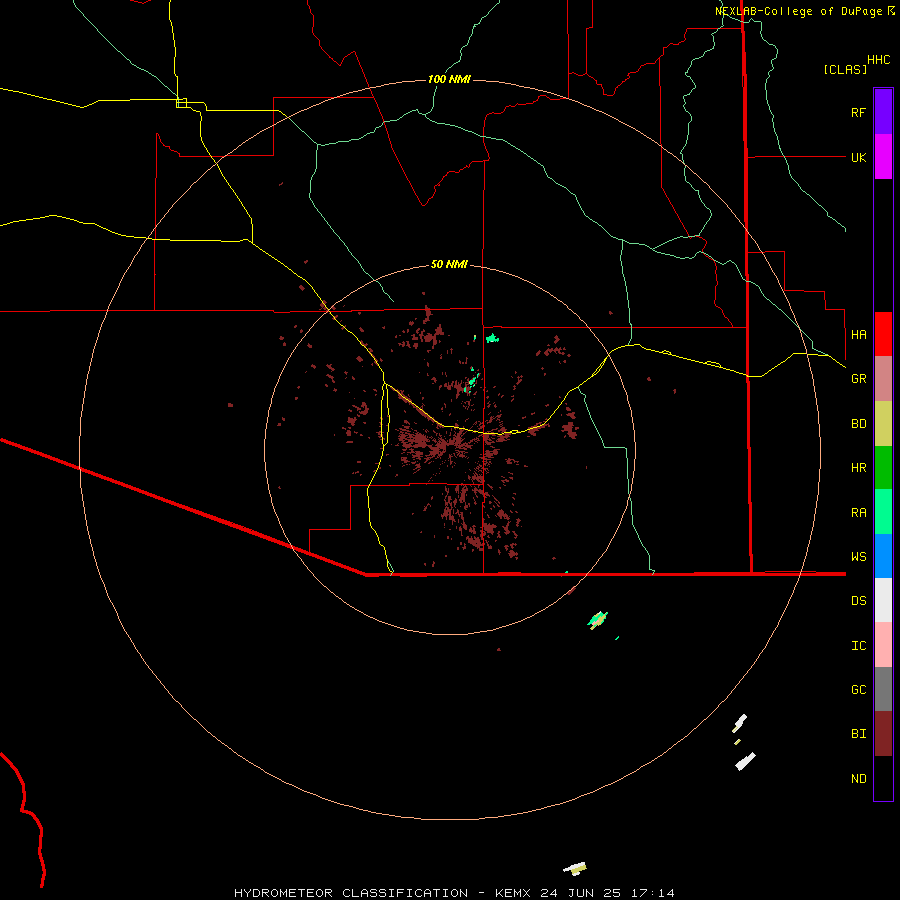Click the [CLAS] label above the legend
The width and height of the screenshot is (900, 900).
tap(845, 69)
